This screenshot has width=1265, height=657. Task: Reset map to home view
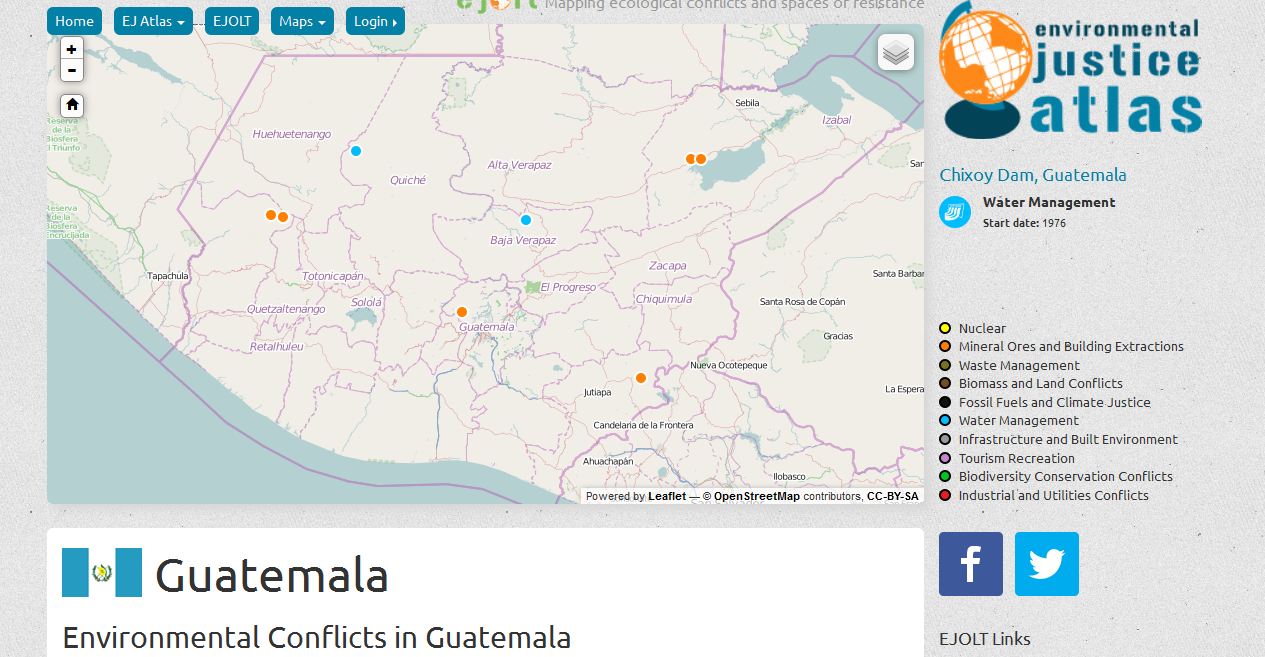(71, 105)
